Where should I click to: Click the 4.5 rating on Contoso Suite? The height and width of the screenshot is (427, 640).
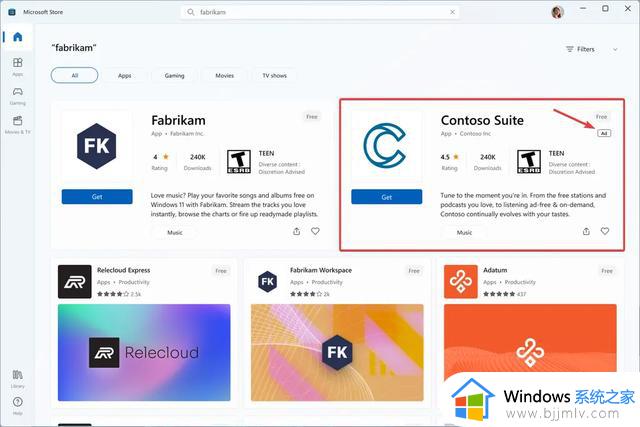click(x=449, y=157)
